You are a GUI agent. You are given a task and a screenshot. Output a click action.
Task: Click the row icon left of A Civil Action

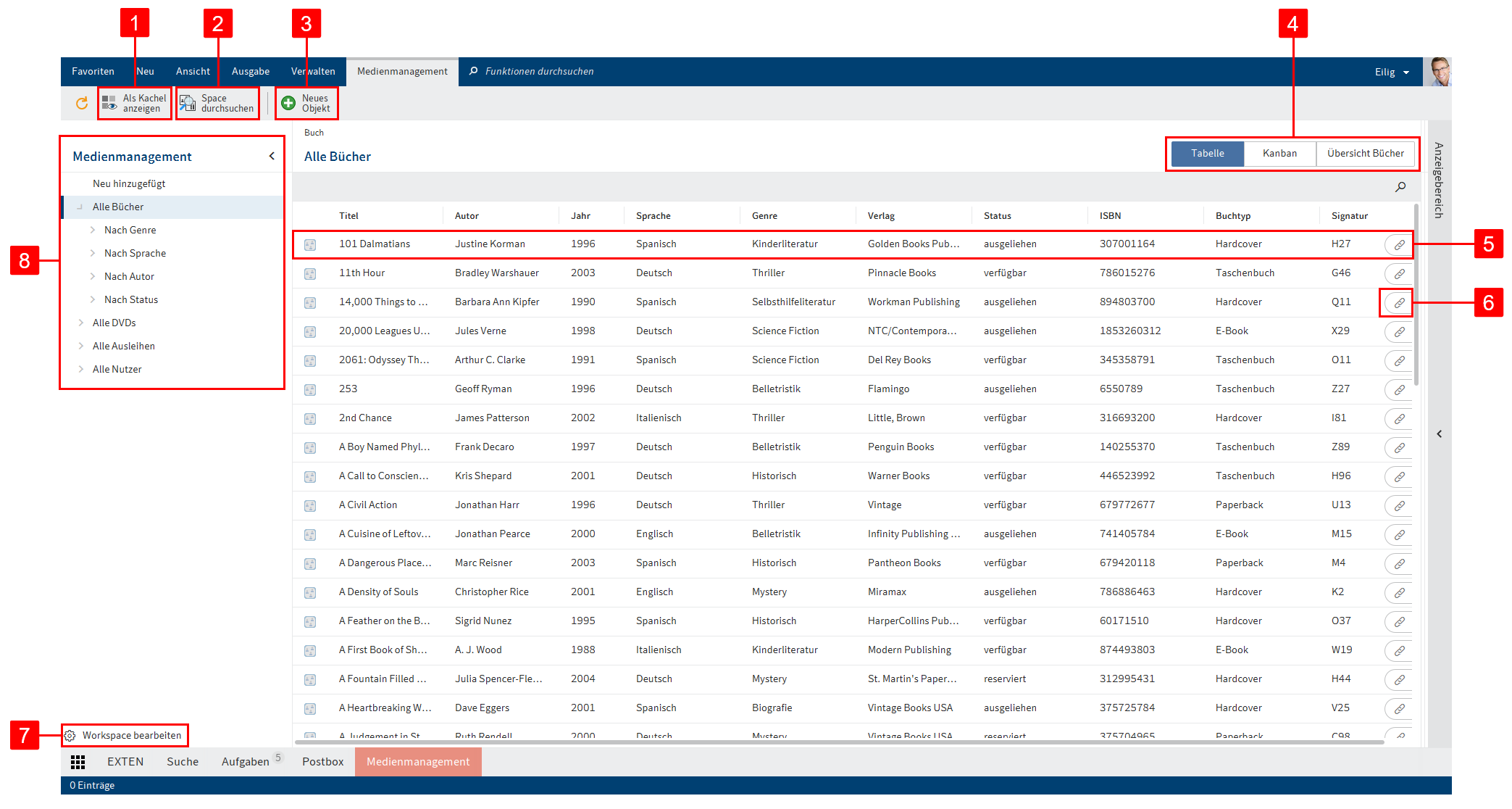pyautogui.click(x=310, y=506)
